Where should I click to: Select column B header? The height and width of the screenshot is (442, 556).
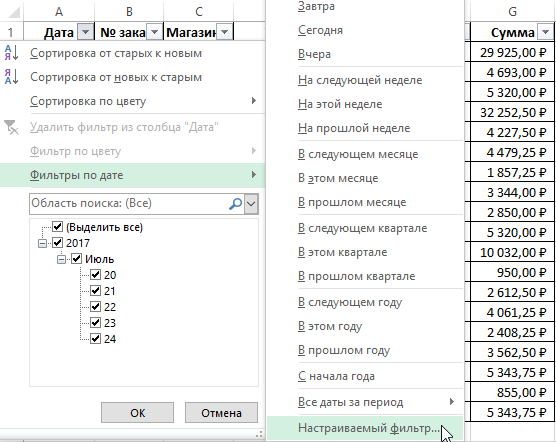click(129, 11)
